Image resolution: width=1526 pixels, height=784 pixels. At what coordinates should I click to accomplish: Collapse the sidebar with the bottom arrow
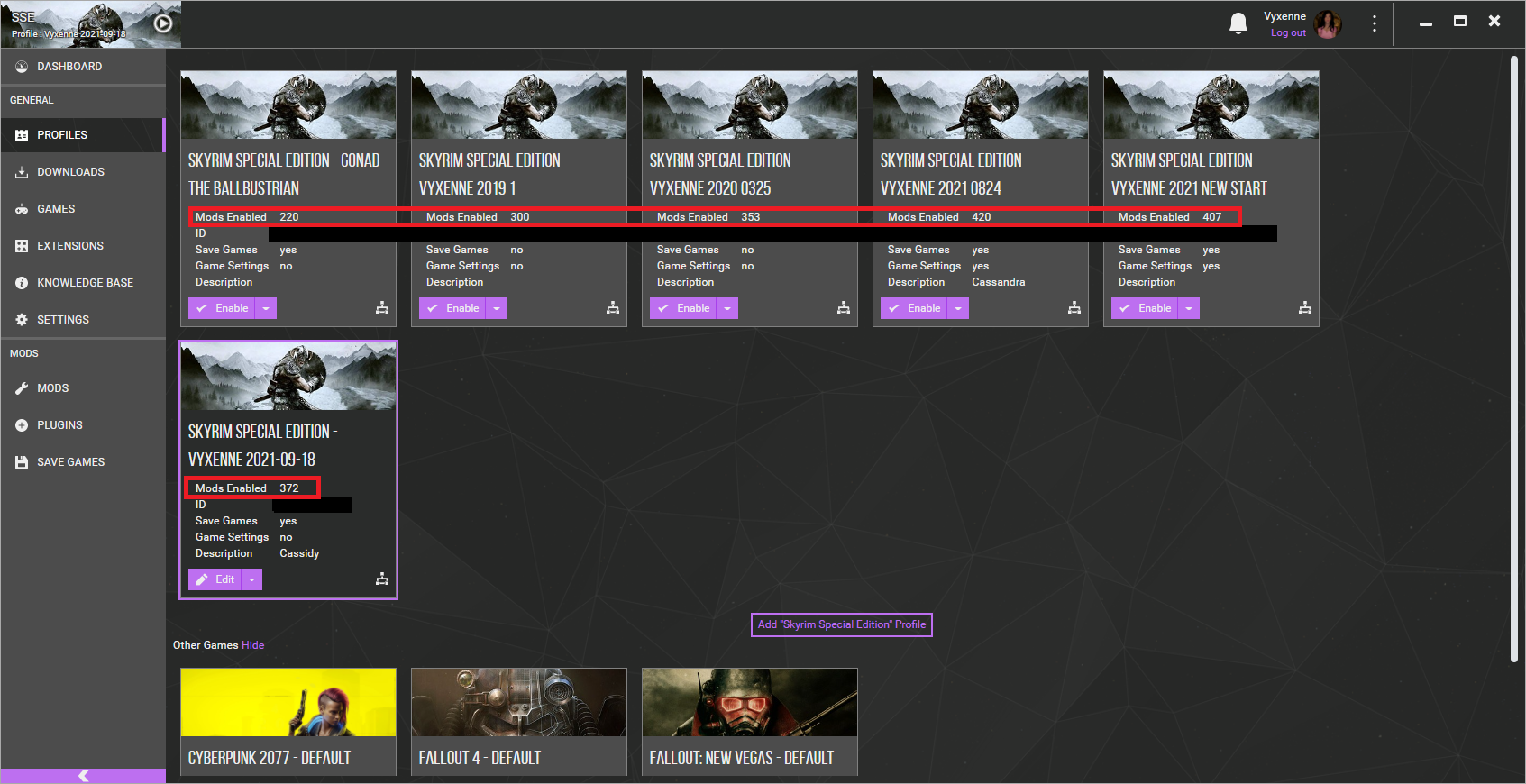[83, 776]
